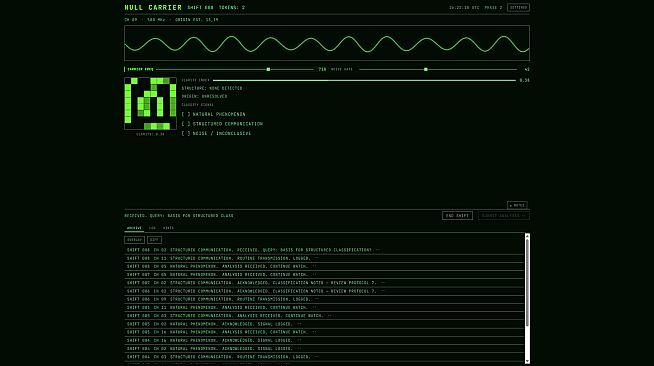Check the Natural Phenomenon classification box

(186, 114)
